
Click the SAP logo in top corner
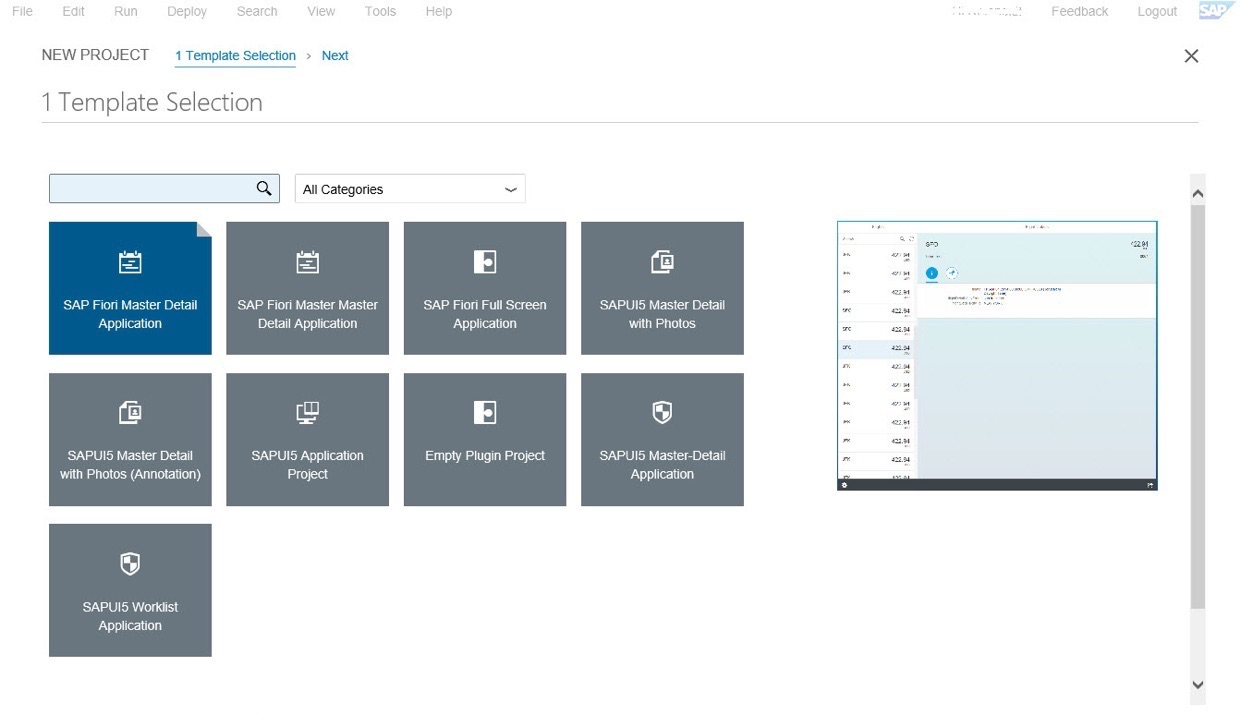(1216, 10)
